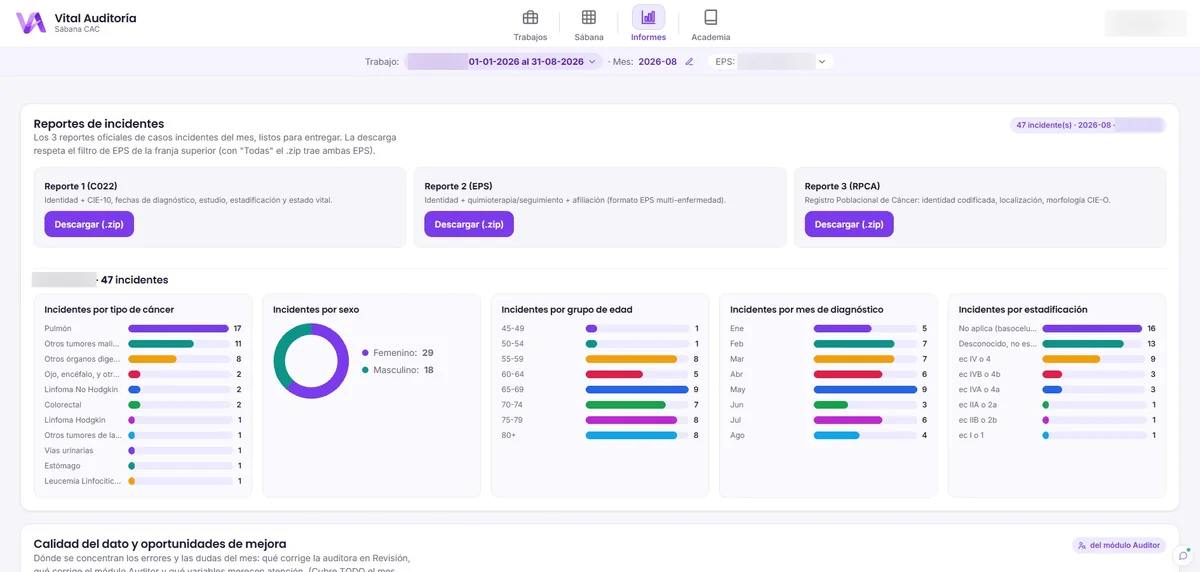
Task: Click Incidentes por estadificación heading
Action: [x=1023, y=310]
